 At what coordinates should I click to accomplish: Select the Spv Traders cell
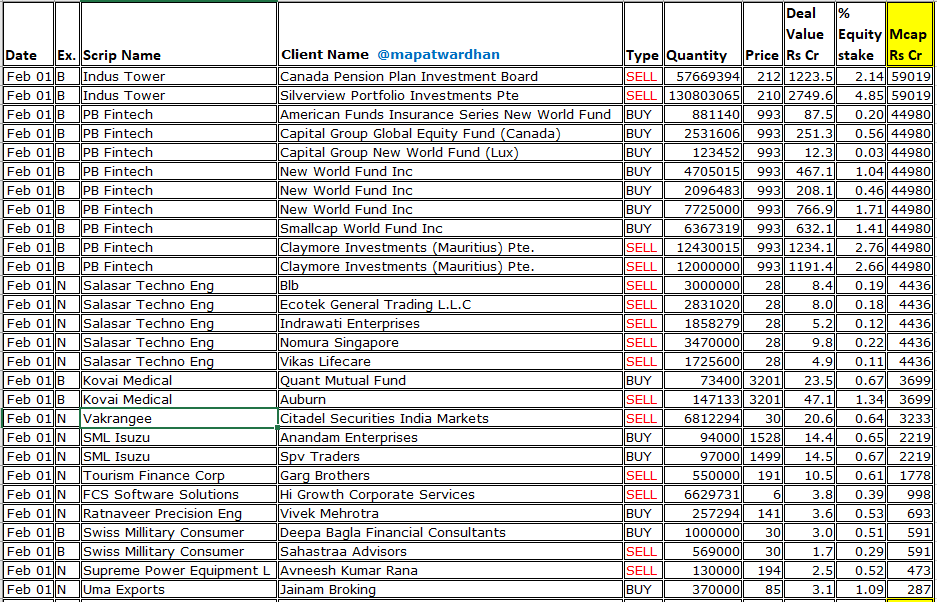click(x=451, y=457)
